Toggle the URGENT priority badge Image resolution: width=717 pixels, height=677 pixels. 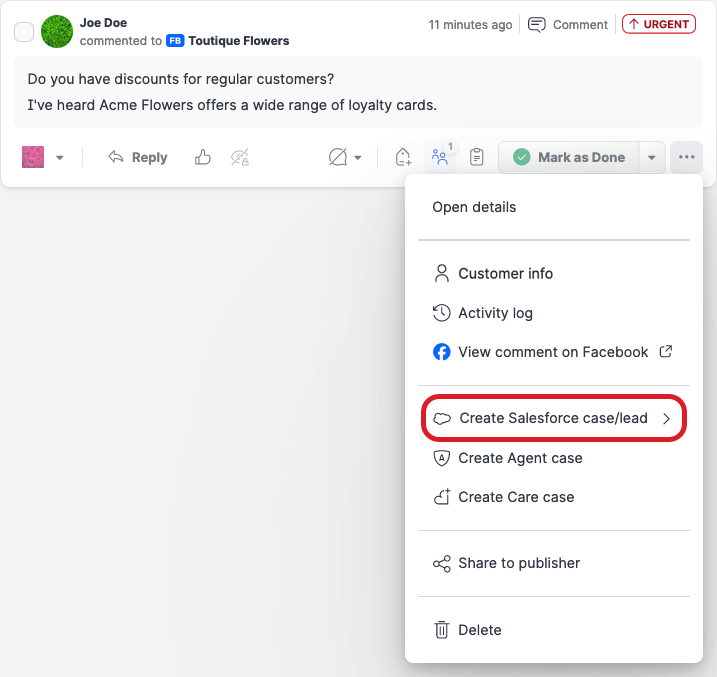pyautogui.click(x=658, y=24)
